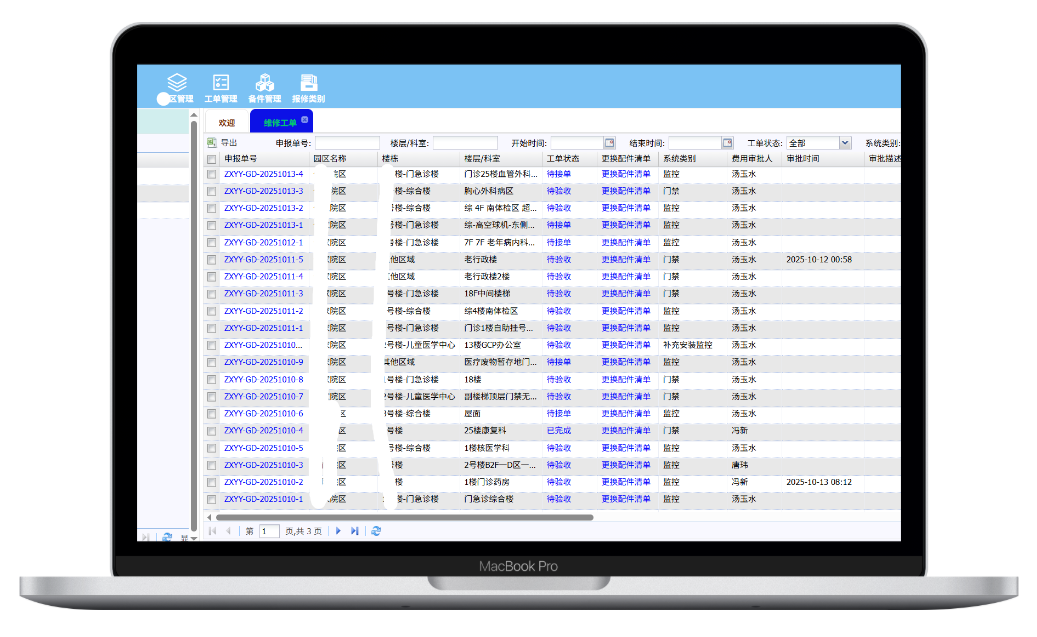Image resolution: width=1037 pixels, height=637 pixels.
Task: Open the 结束时间 calendar picker
Action: point(727,143)
